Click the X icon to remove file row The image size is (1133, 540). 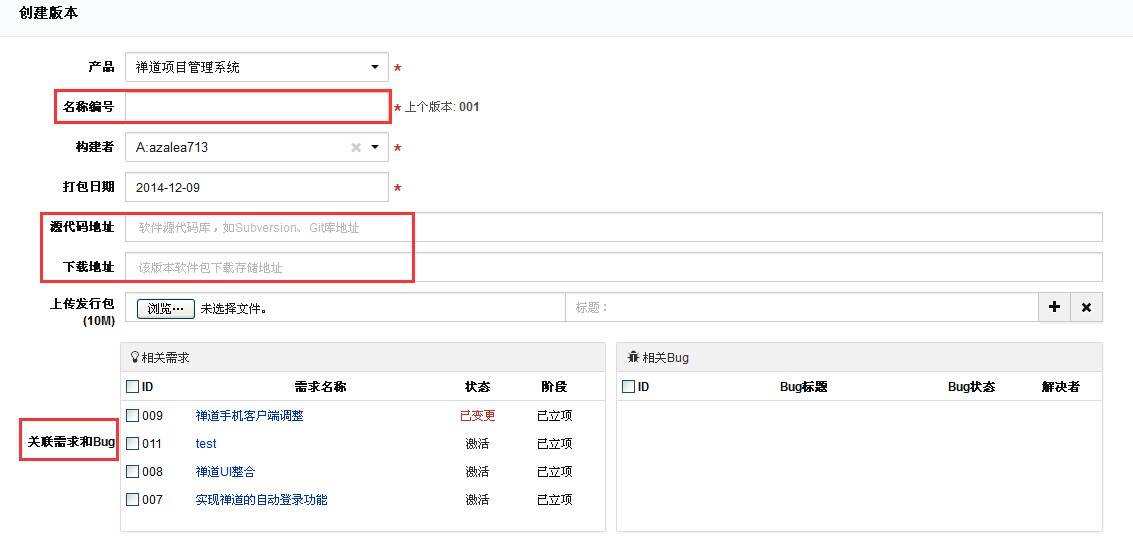tap(1086, 308)
